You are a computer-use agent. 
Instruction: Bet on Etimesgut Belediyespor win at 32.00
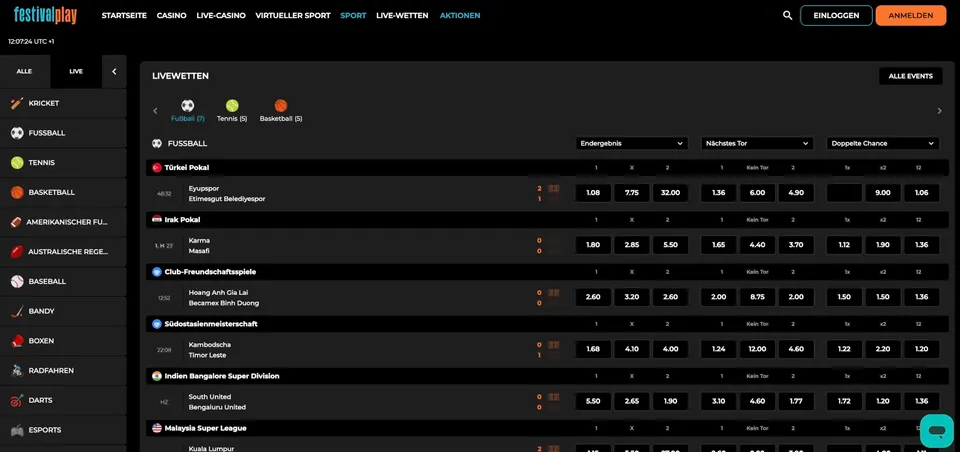[670, 193]
